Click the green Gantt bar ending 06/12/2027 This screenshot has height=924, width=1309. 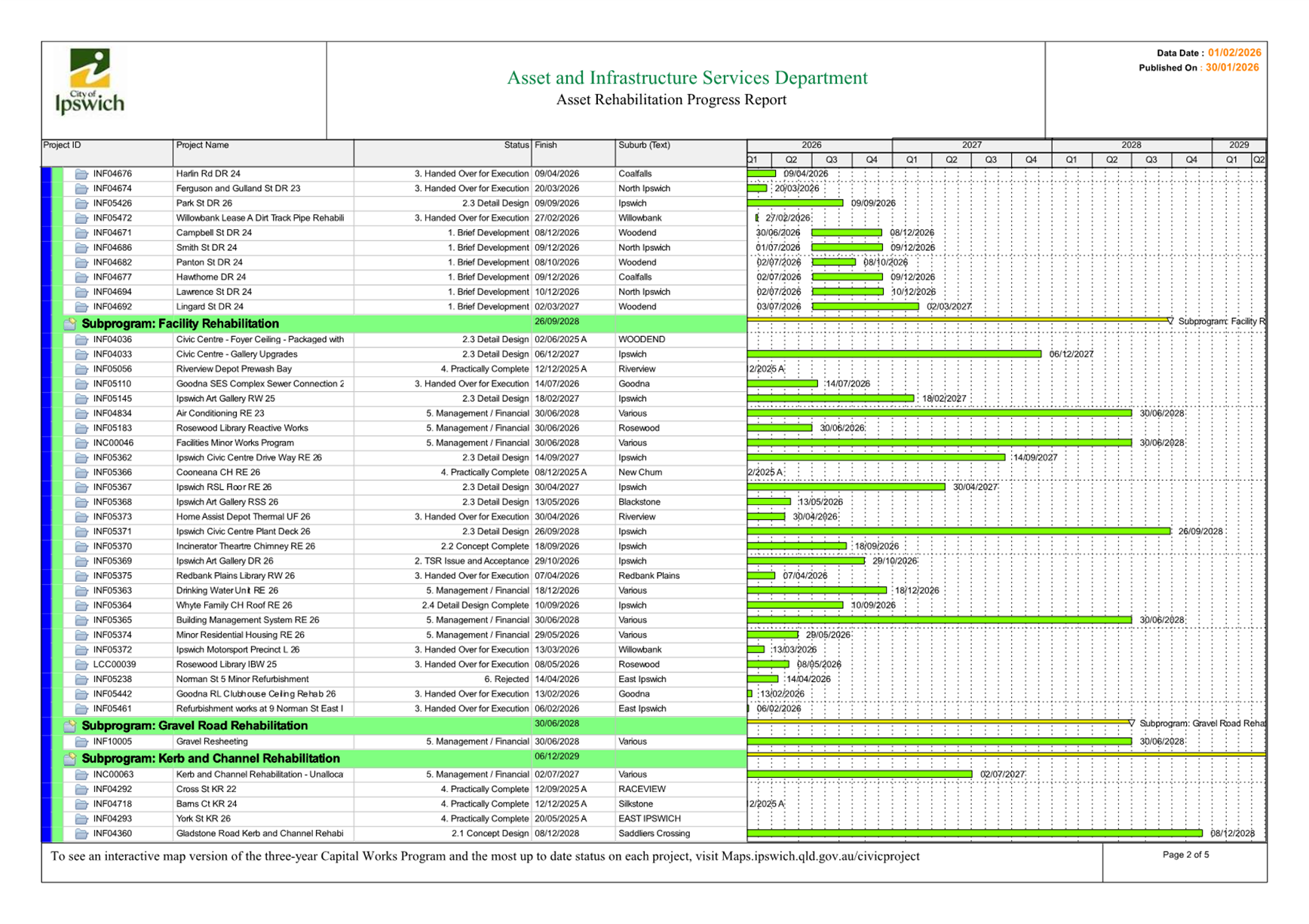tap(894, 354)
